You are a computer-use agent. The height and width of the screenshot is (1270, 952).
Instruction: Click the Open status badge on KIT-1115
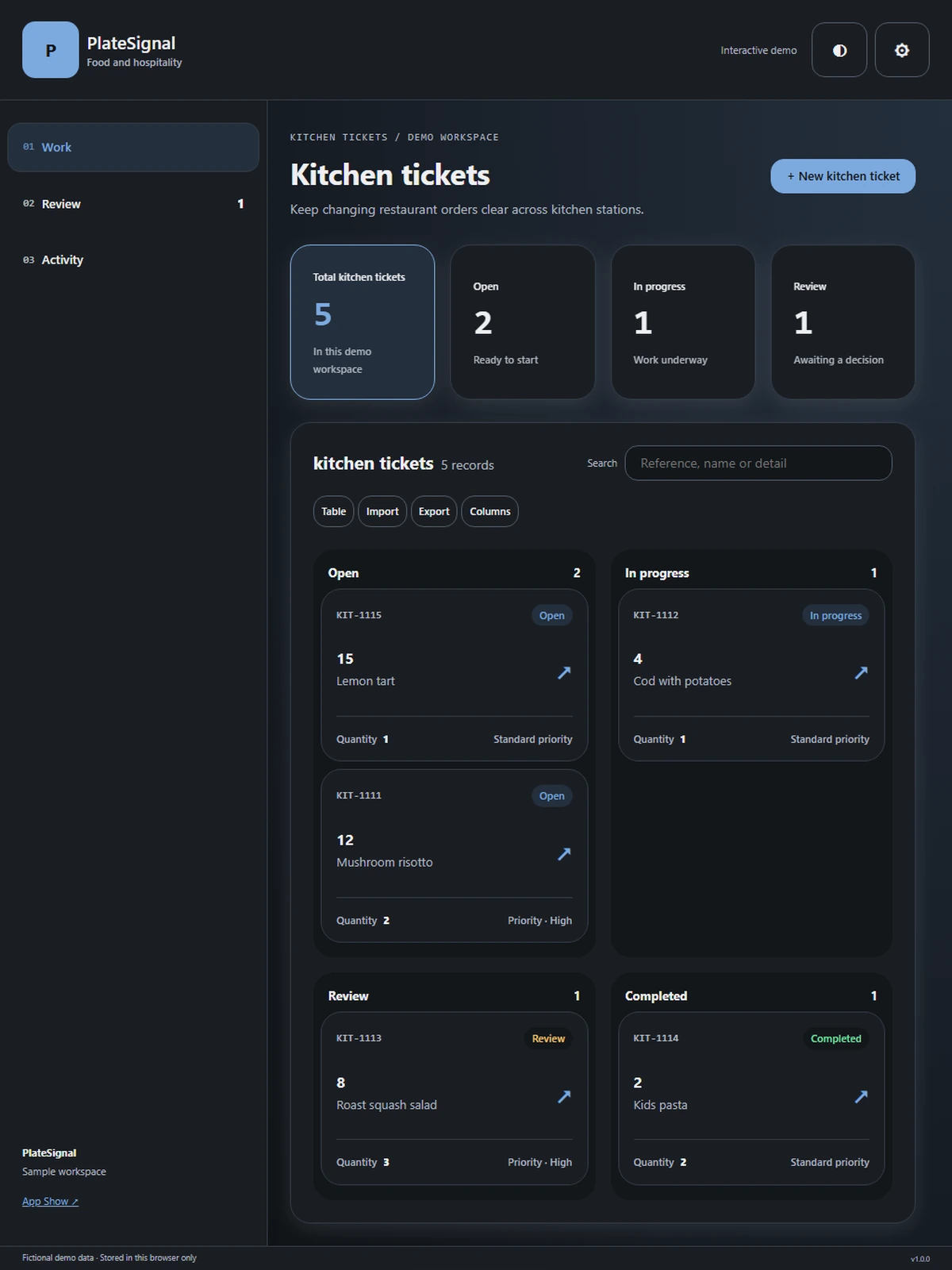551,615
